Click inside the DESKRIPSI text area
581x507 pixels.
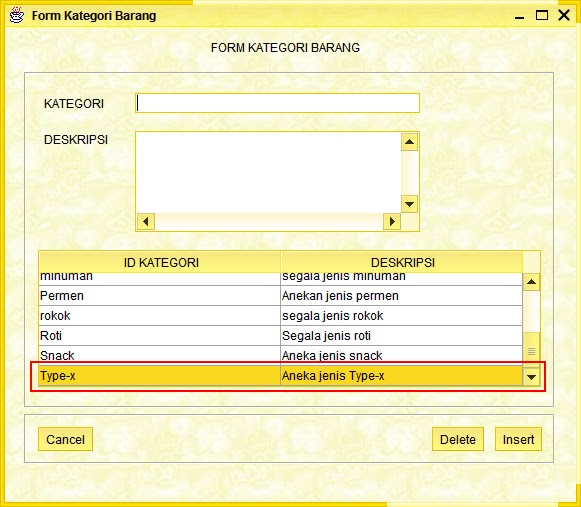pyautogui.click(x=268, y=172)
